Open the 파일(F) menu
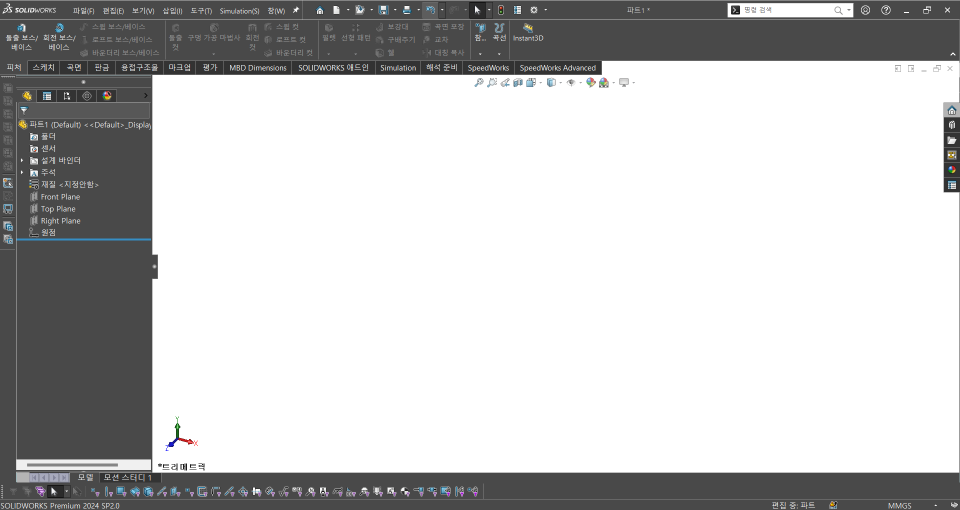Screen dimensions: 960x510 coord(84,11)
